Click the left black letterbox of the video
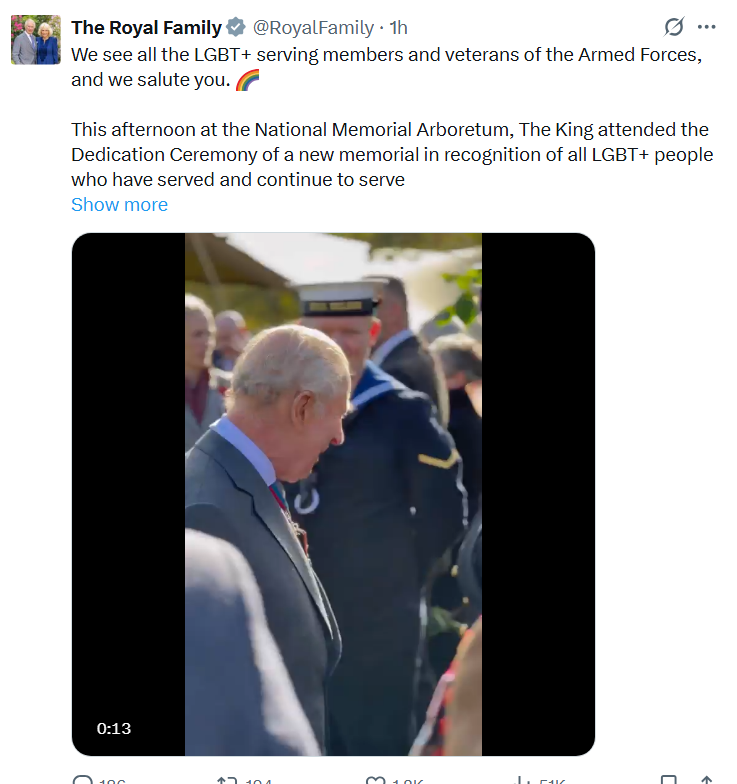Image resolution: width=737 pixels, height=784 pixels. [x=128, y=494]
